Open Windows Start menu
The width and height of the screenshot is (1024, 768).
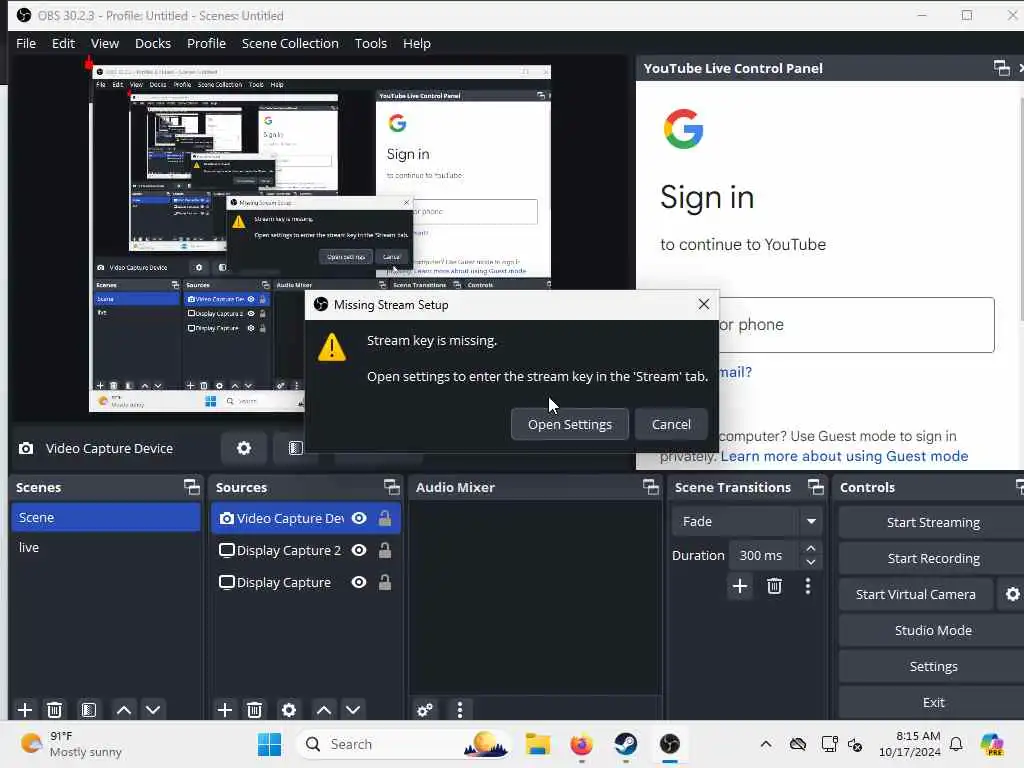[269, 744]
